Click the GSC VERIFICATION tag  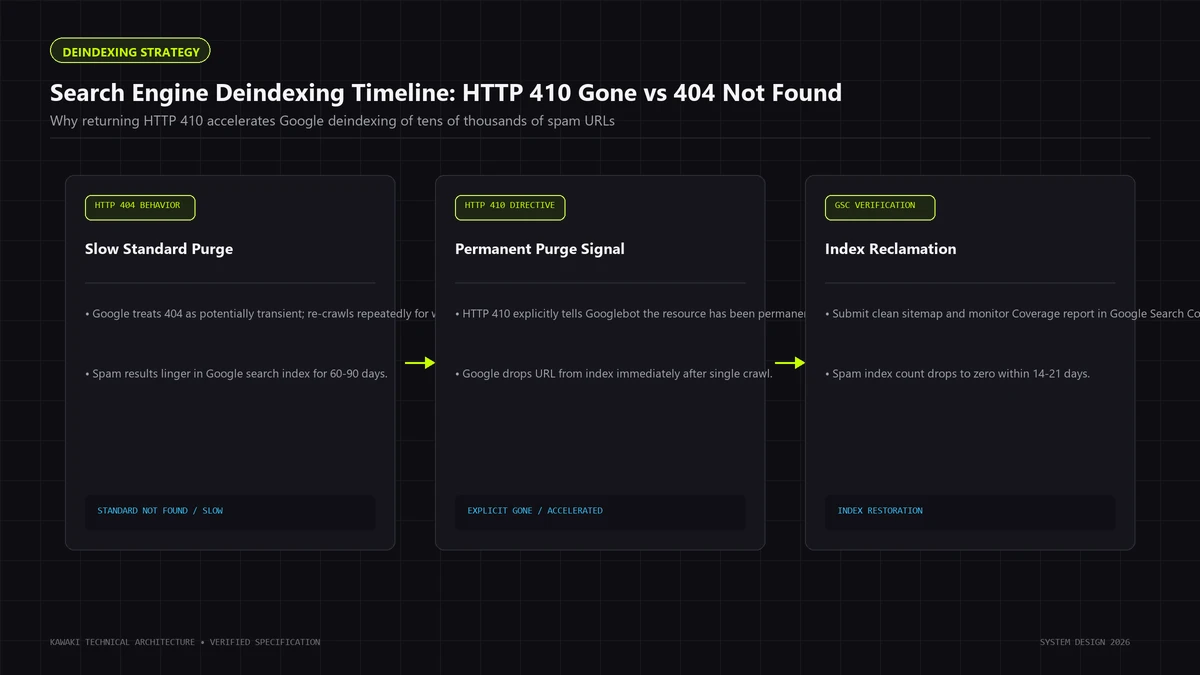tap(880, 207)
